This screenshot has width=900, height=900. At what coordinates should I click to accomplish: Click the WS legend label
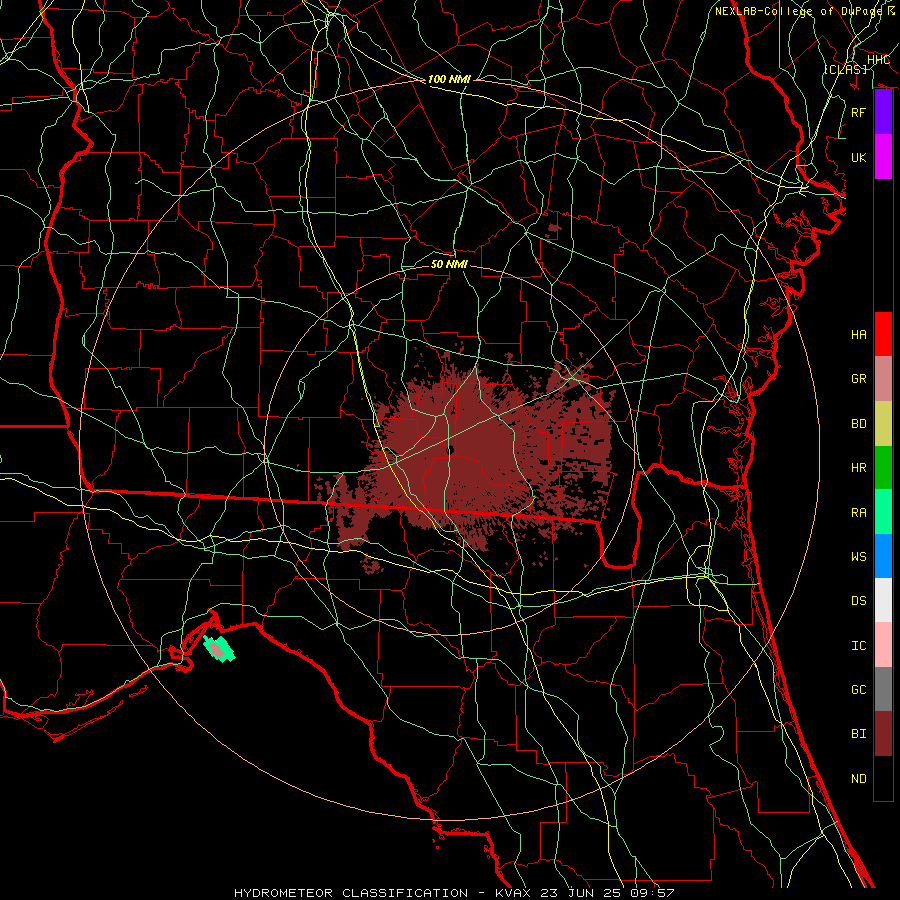(x=858, y=557)
